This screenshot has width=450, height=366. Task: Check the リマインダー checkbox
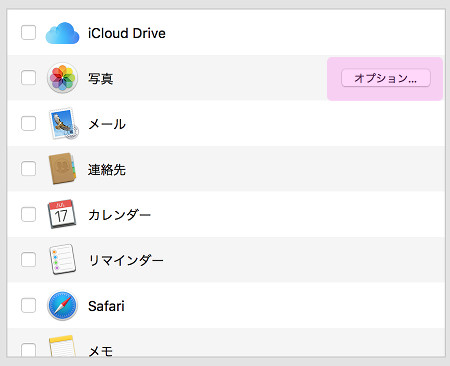[28, 260]
